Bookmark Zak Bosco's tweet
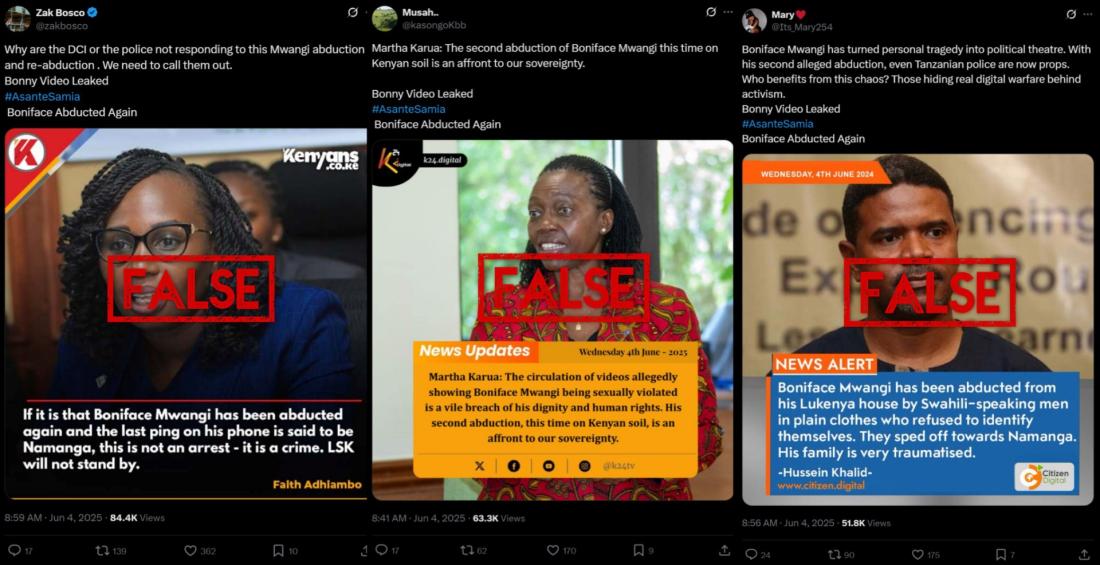 pyautogui.click(x=278, y=551)
